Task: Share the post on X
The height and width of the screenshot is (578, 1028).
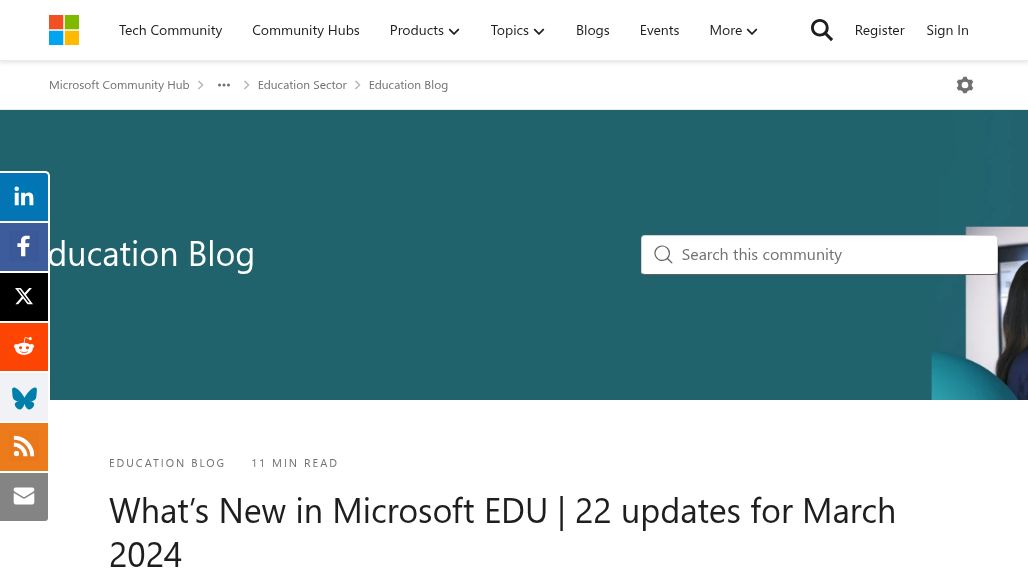Action: [24, 297]
